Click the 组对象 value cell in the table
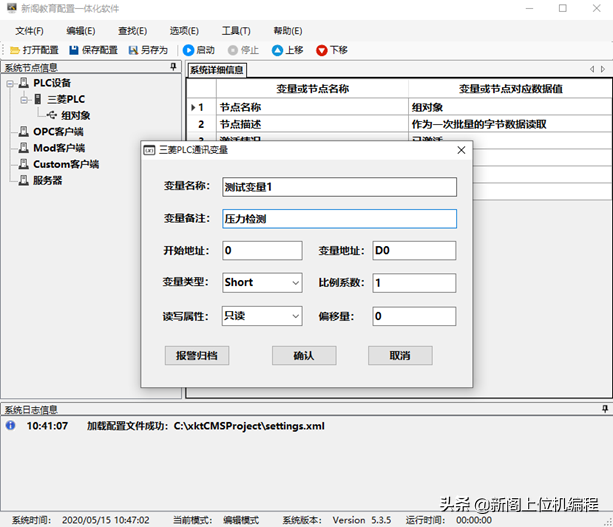Screen dimensions: 613x527 coord(510,107)
